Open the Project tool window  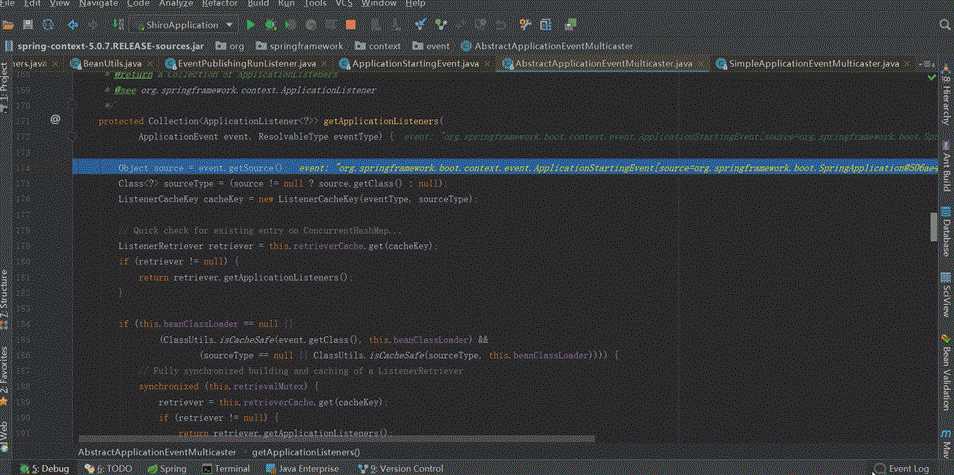tap(5, 88)
